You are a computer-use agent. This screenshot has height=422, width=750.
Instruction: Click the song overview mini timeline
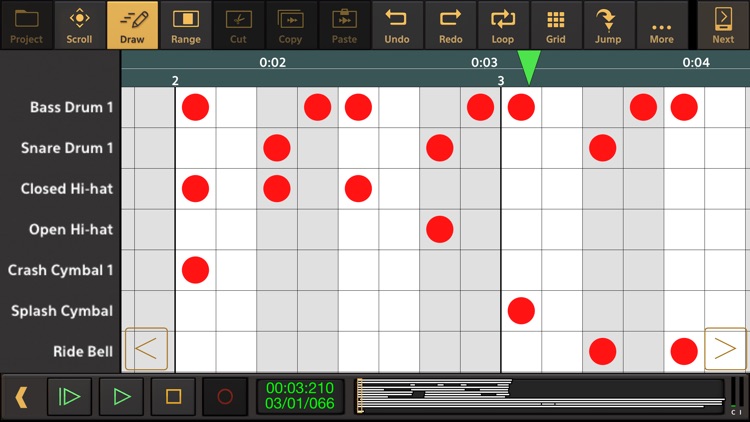pos(540,396)
